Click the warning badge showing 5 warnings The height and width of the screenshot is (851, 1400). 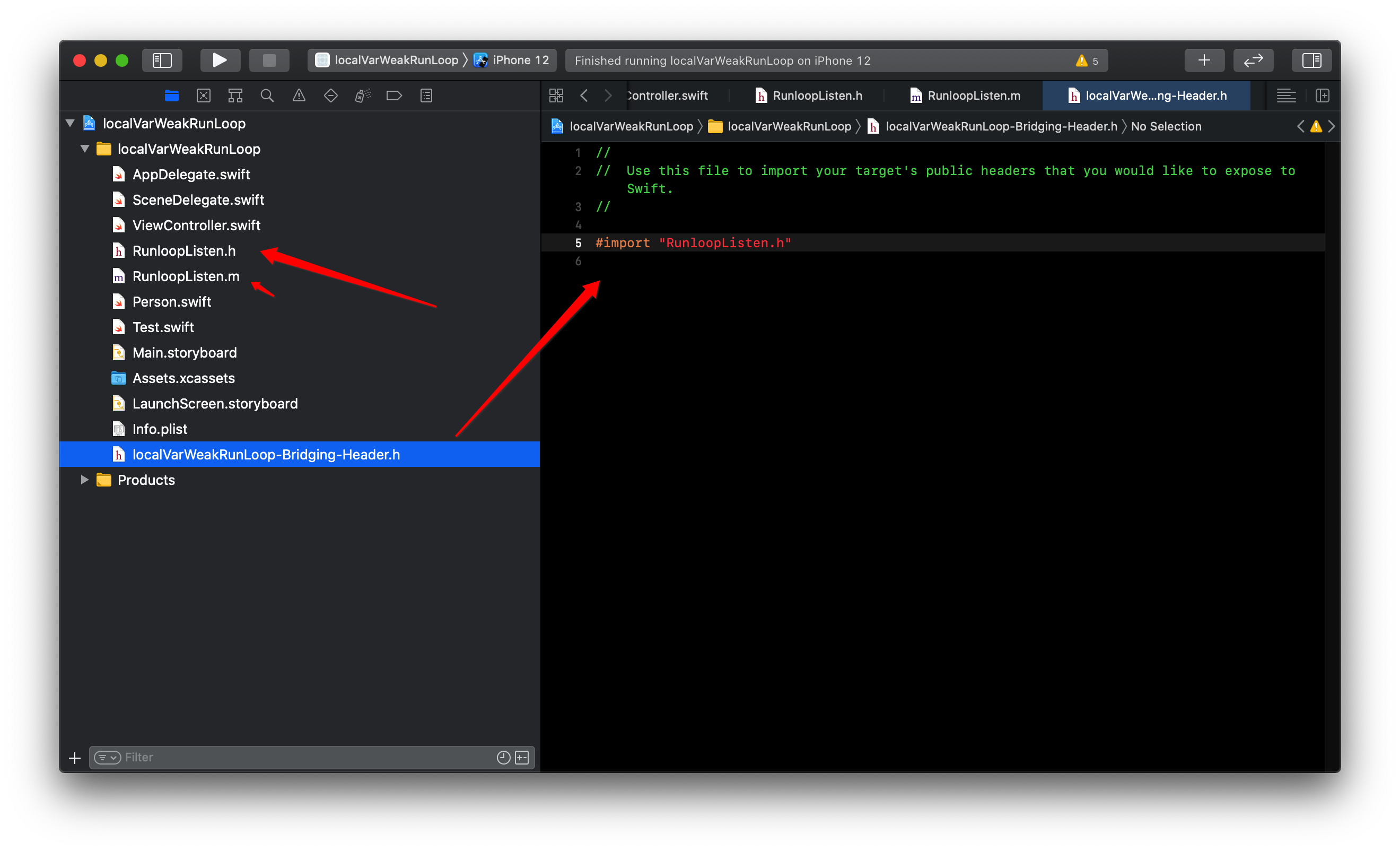click(x=1090, y=61)
